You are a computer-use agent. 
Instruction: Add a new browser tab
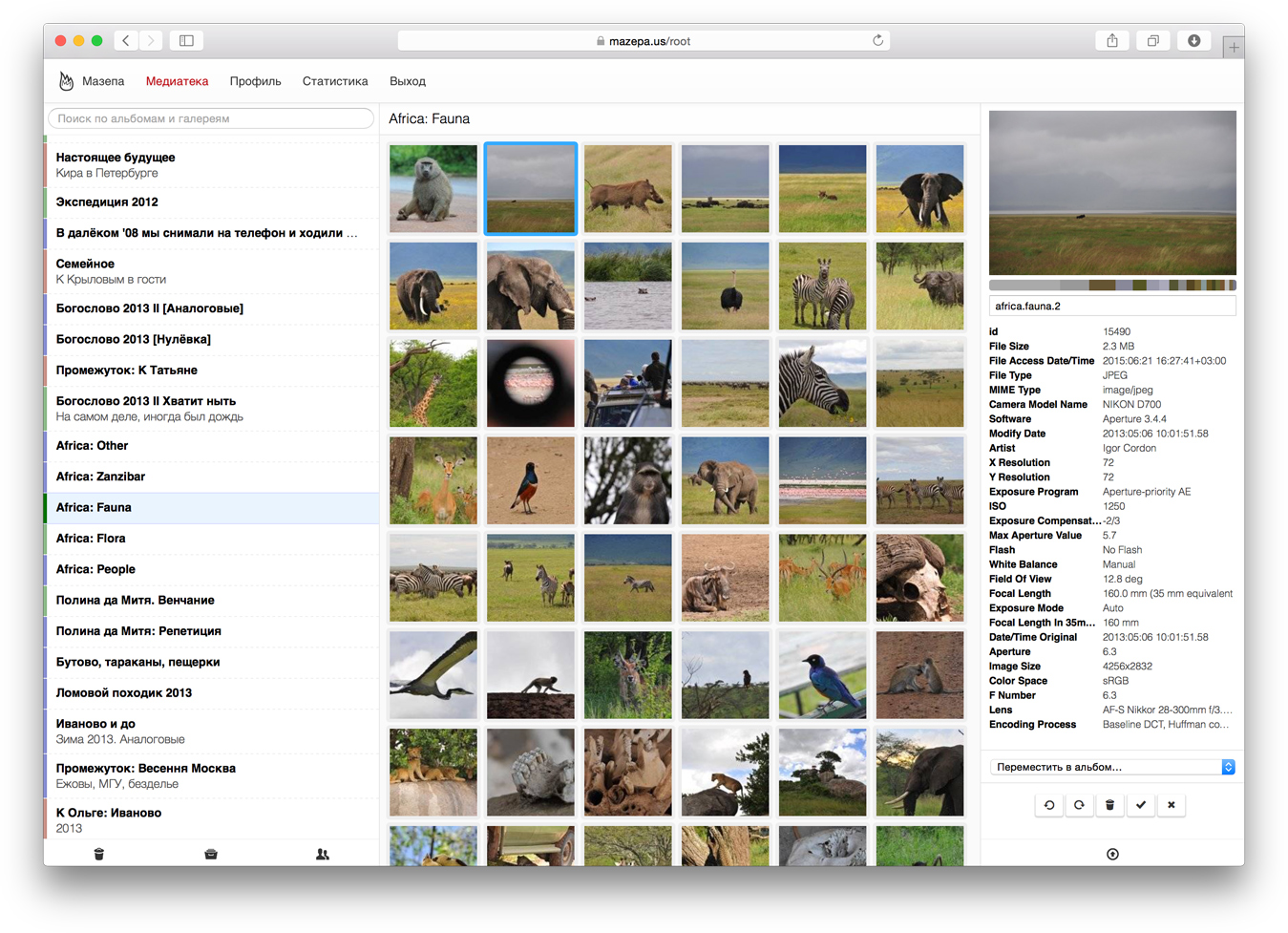pyautogui.click(x=1234, y=46)
